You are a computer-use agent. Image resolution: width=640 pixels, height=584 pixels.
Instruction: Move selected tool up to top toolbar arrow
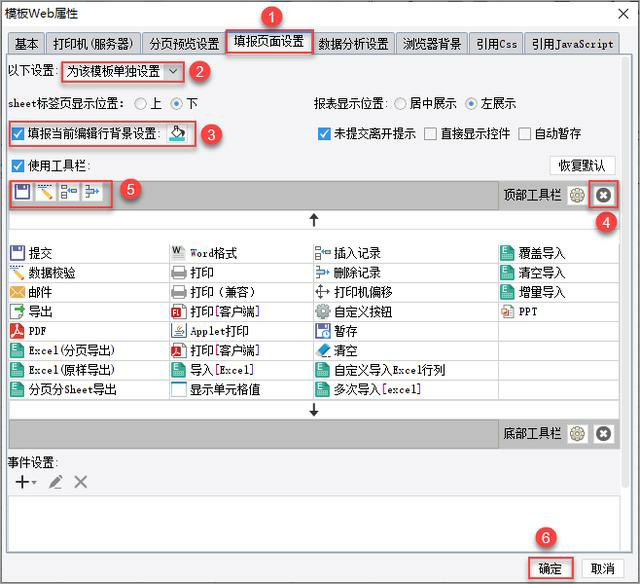pos(313,220)
